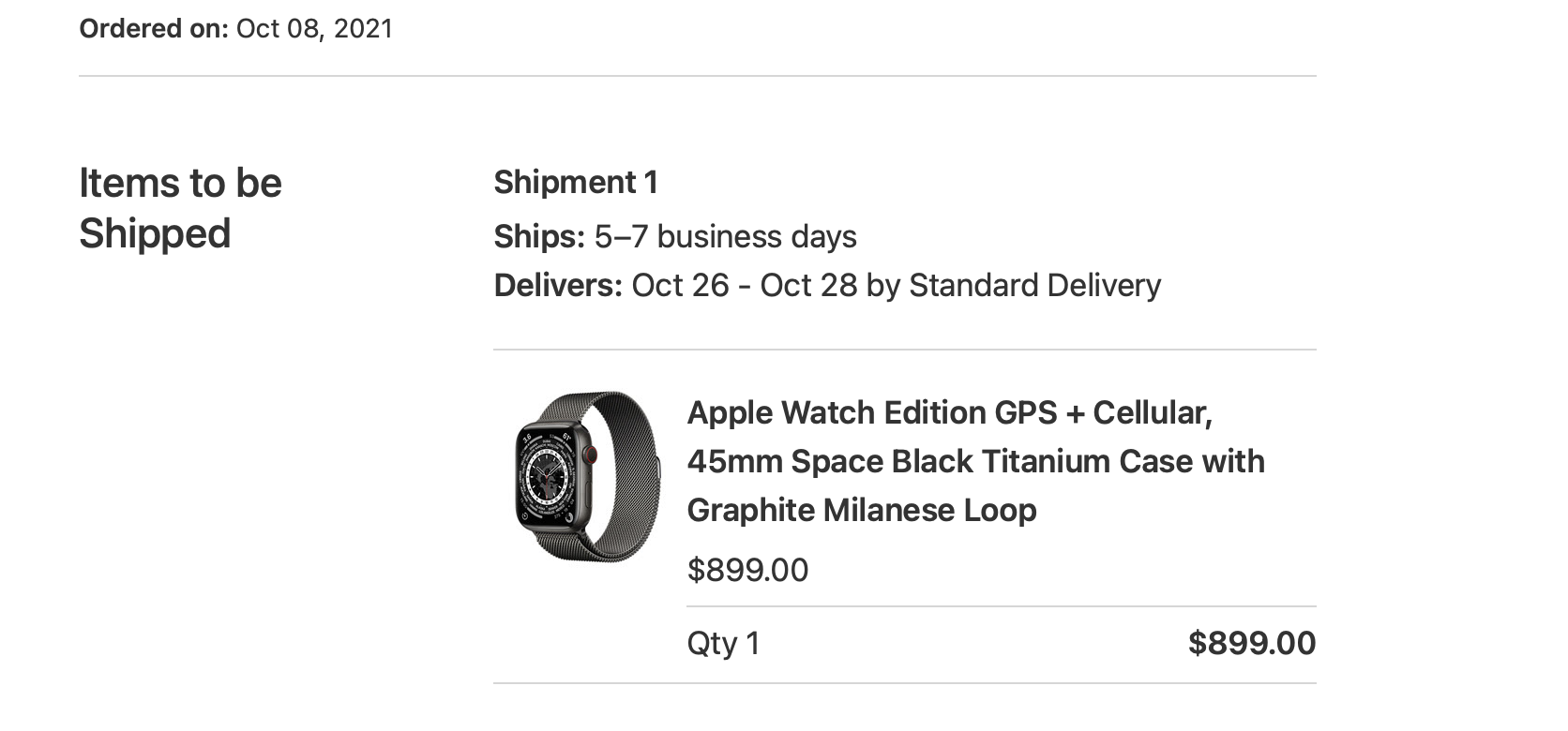Click the word Shipped in the left heading
The width and height of the screenshot is (1568, 731).
pyautogui.click(x=155, y=233)
